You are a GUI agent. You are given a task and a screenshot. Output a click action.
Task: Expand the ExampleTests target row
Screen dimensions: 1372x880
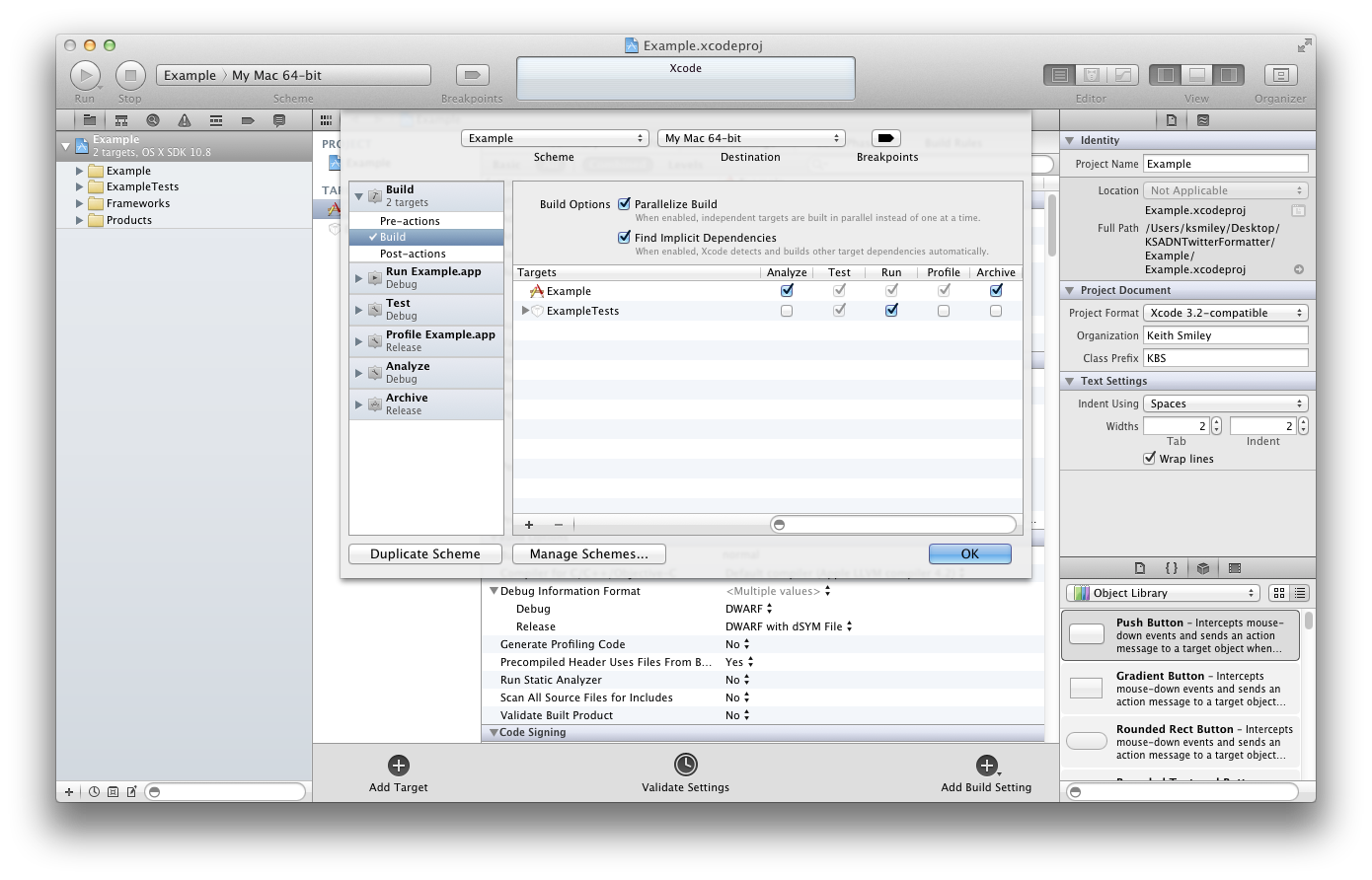(x=525, y=311)
